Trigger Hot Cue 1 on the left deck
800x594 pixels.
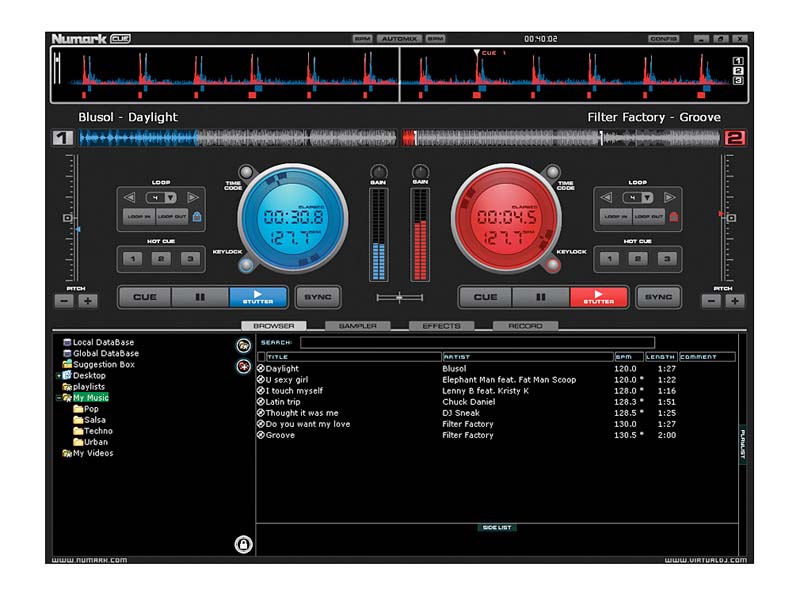(133, 258)
